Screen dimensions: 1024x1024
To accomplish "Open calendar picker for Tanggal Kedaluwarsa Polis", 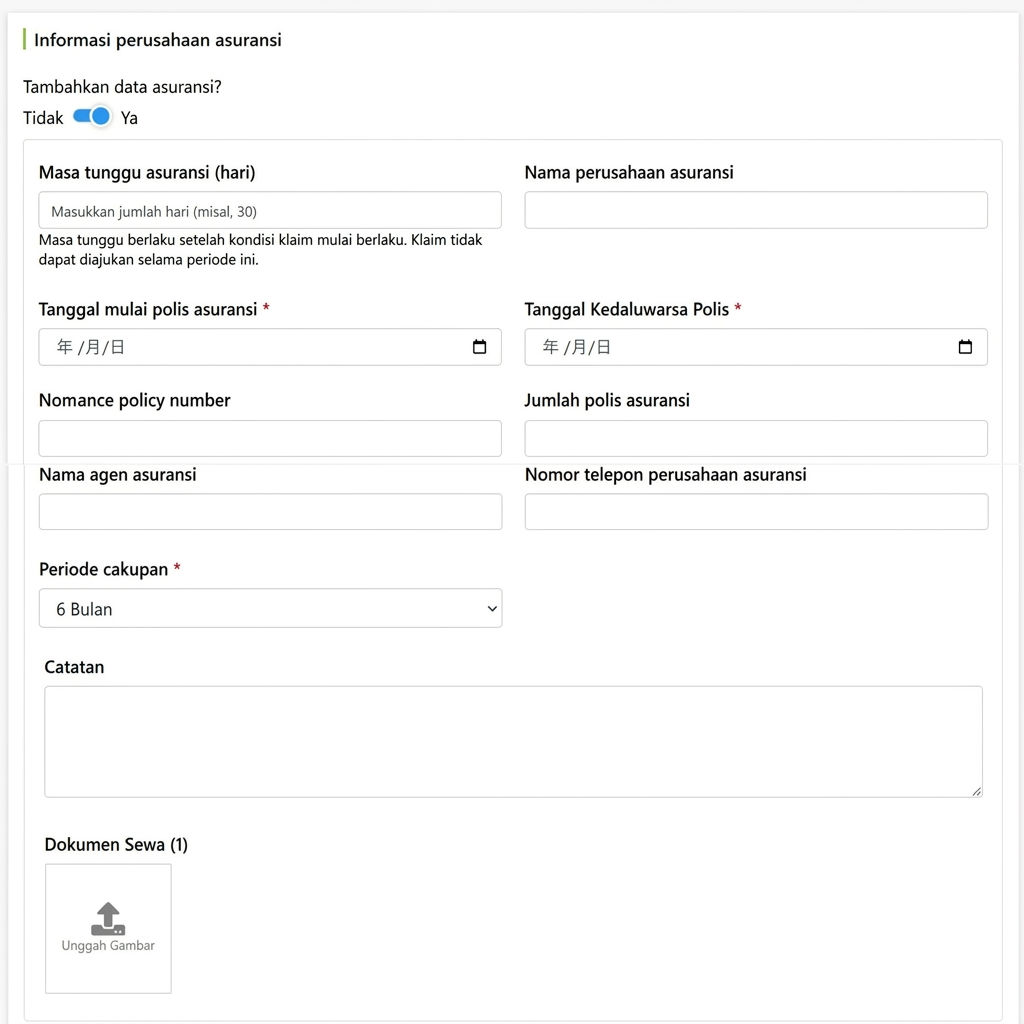I will pos(965,347).
